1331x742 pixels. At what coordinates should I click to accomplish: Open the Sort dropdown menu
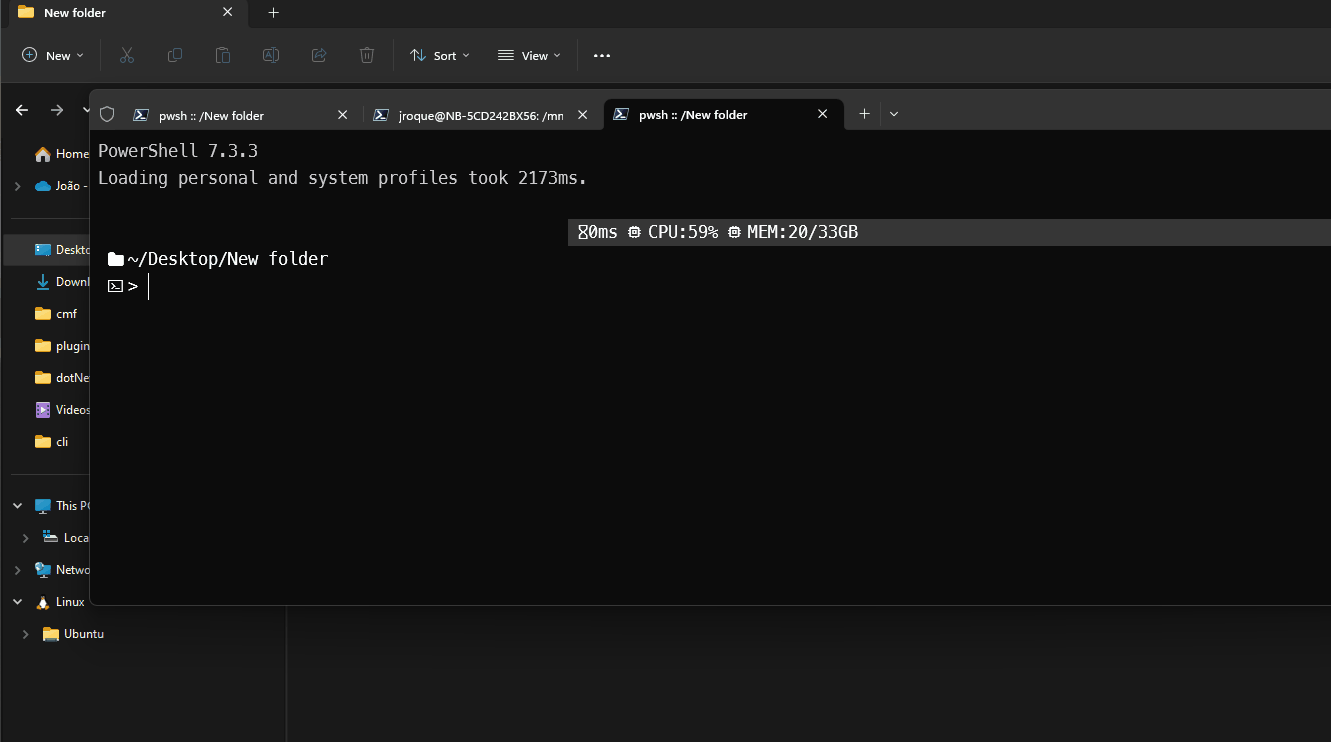point(440,55)
